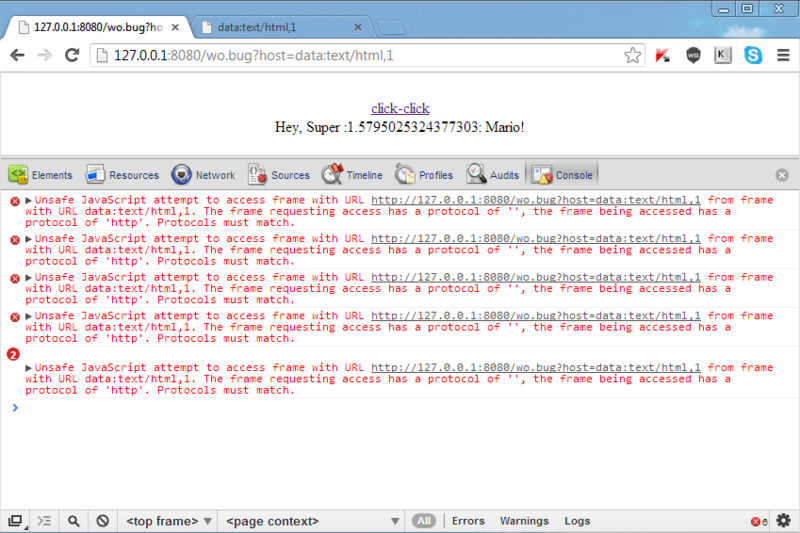Click the error count indicator in status bar
The image size is (800, 533).
click(759, 521)
